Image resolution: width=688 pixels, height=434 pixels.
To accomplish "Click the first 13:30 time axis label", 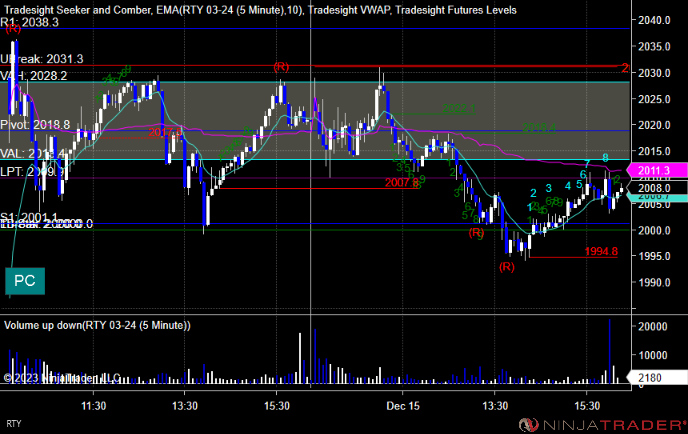I will click(x=185, y=406).
